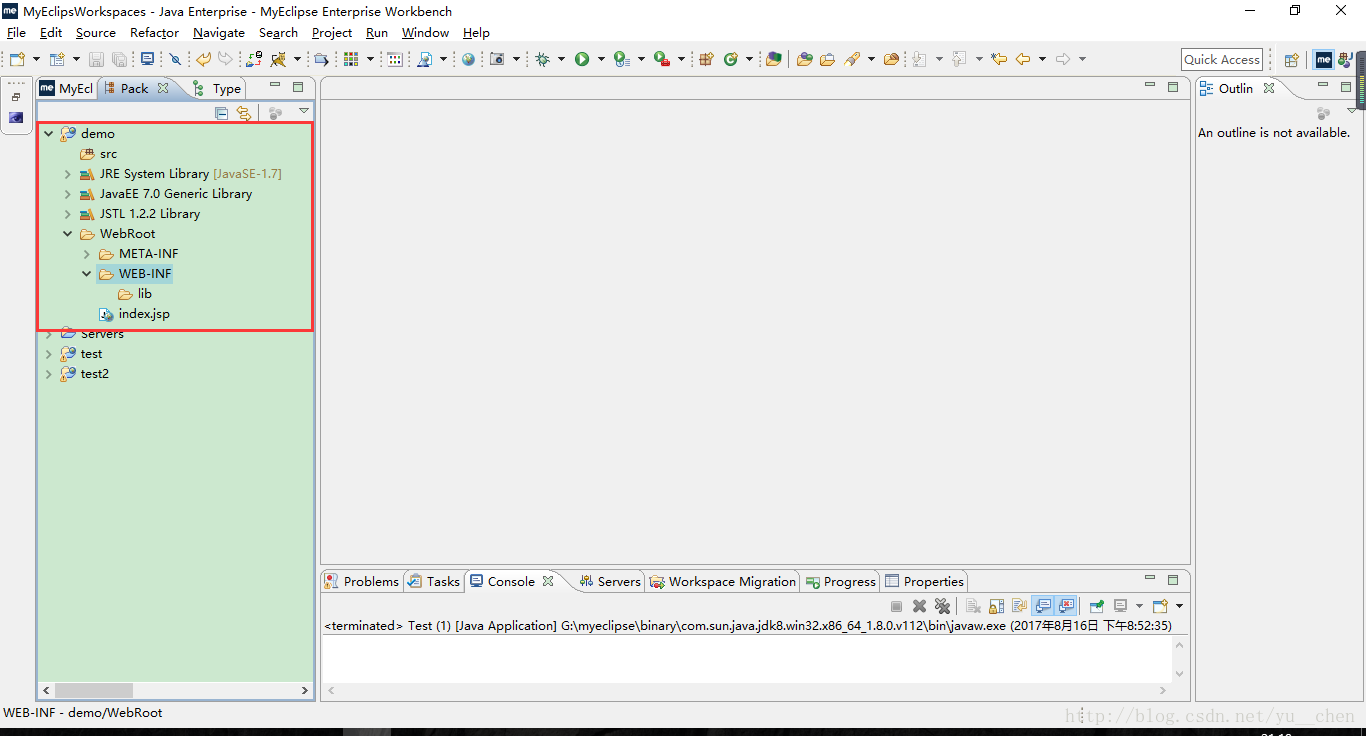Open the Open Console dropdown arrow

pyautogui.click(x=1179, y=606)
